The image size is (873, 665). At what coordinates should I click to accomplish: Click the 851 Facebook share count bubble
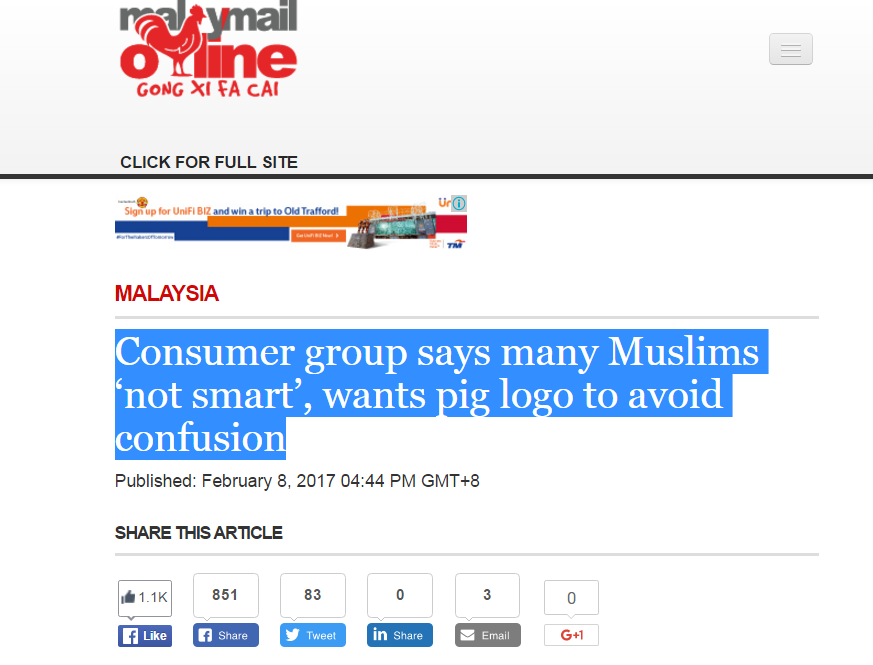pos(225,595)
